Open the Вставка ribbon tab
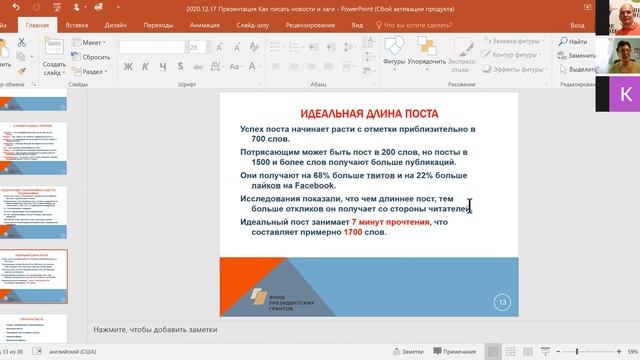 (77, 25)
